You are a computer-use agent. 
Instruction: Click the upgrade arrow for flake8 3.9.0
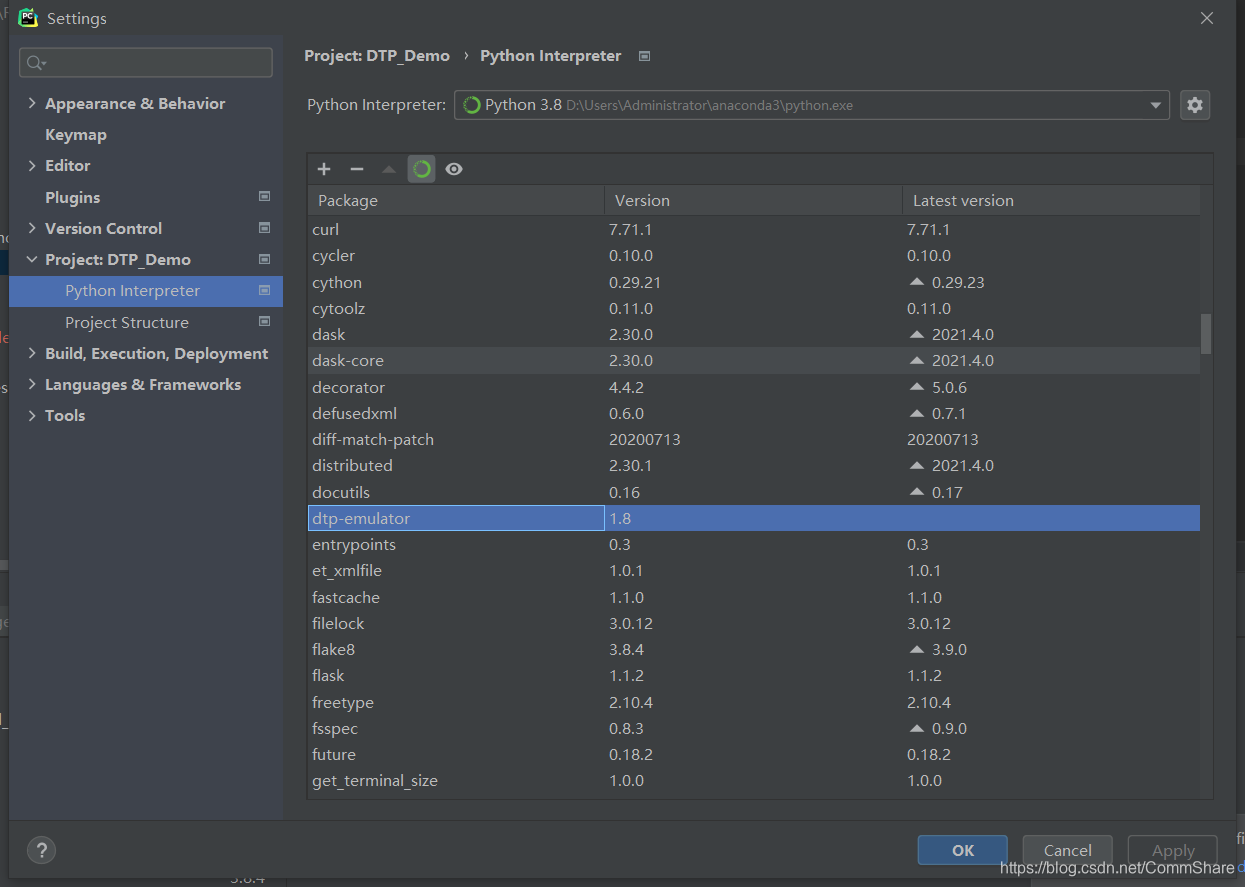click(x=917, y=649)
